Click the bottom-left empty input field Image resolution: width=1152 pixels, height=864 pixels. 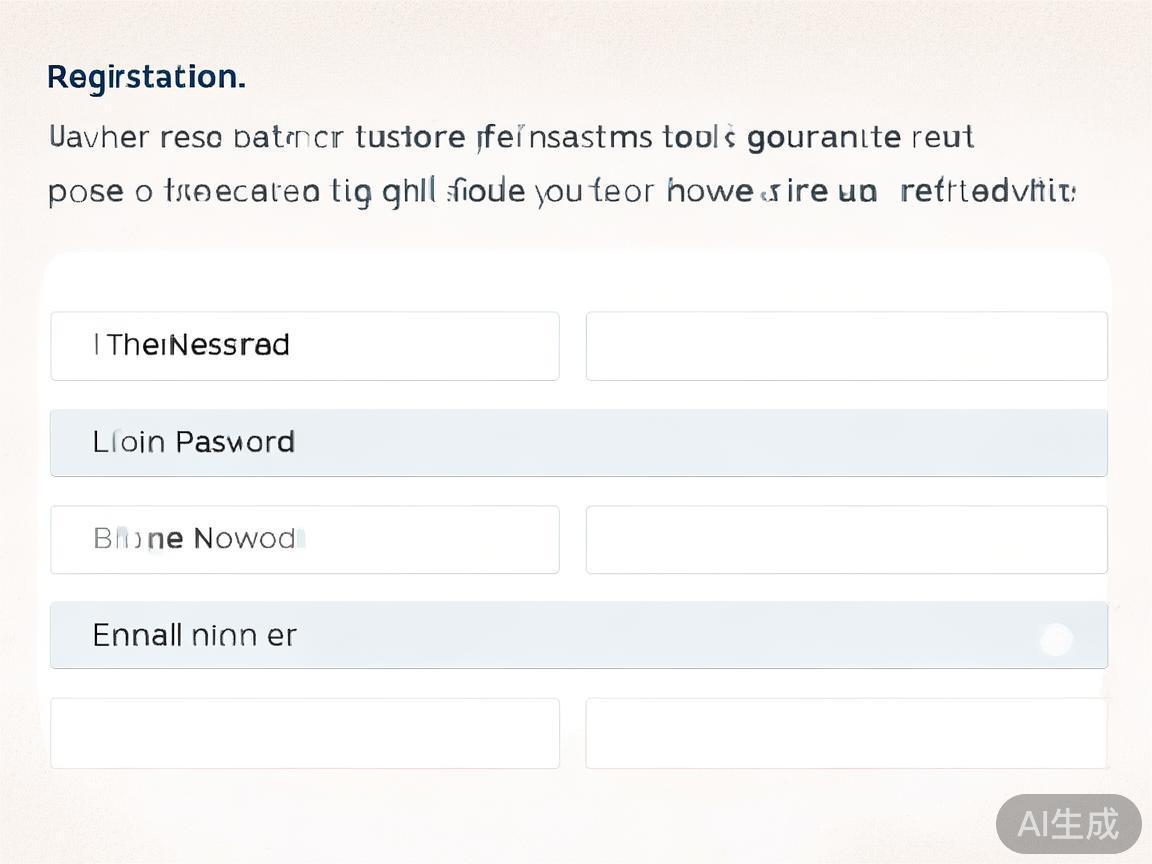tap(304, 733)
